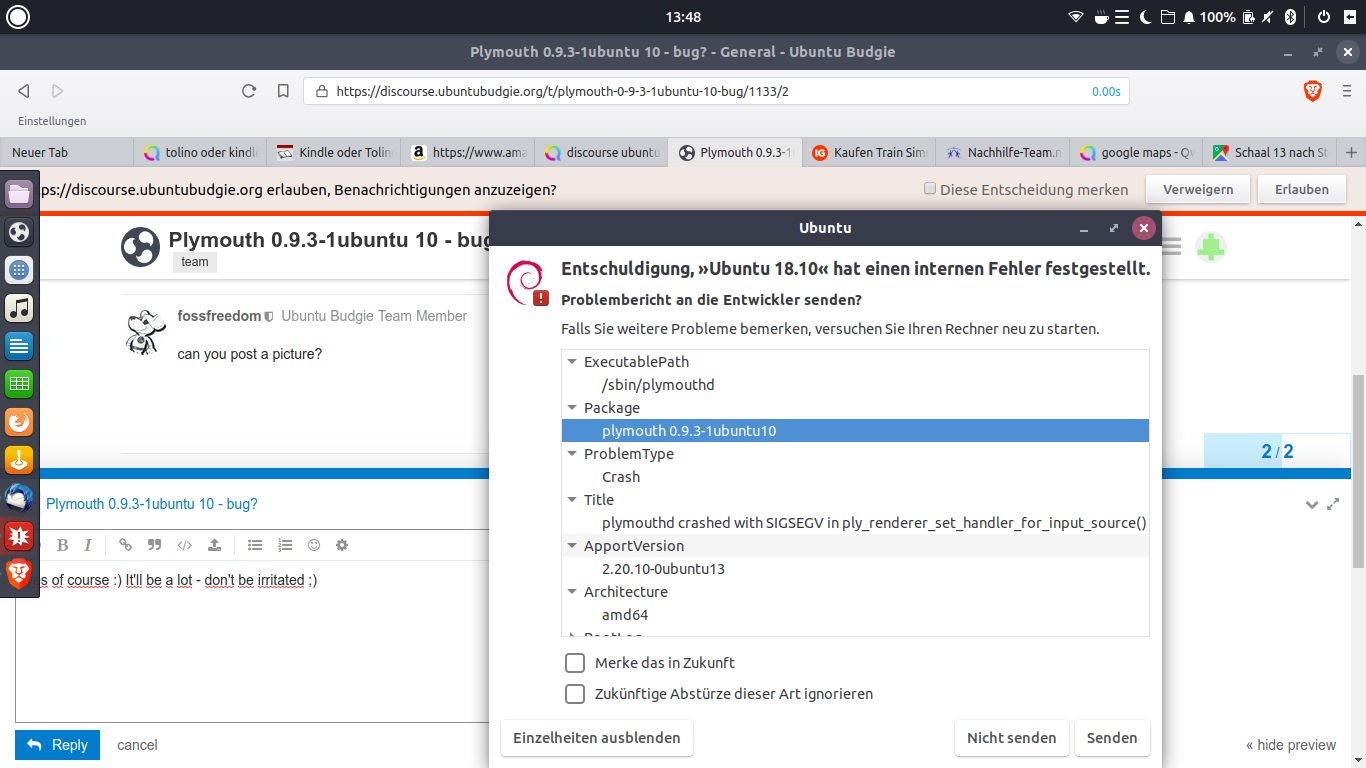Image resolution: width=1366 pixels, height=768 pixels.
Task: Bookmark this page with bookmark icon
Action: (x=283, y=91)
